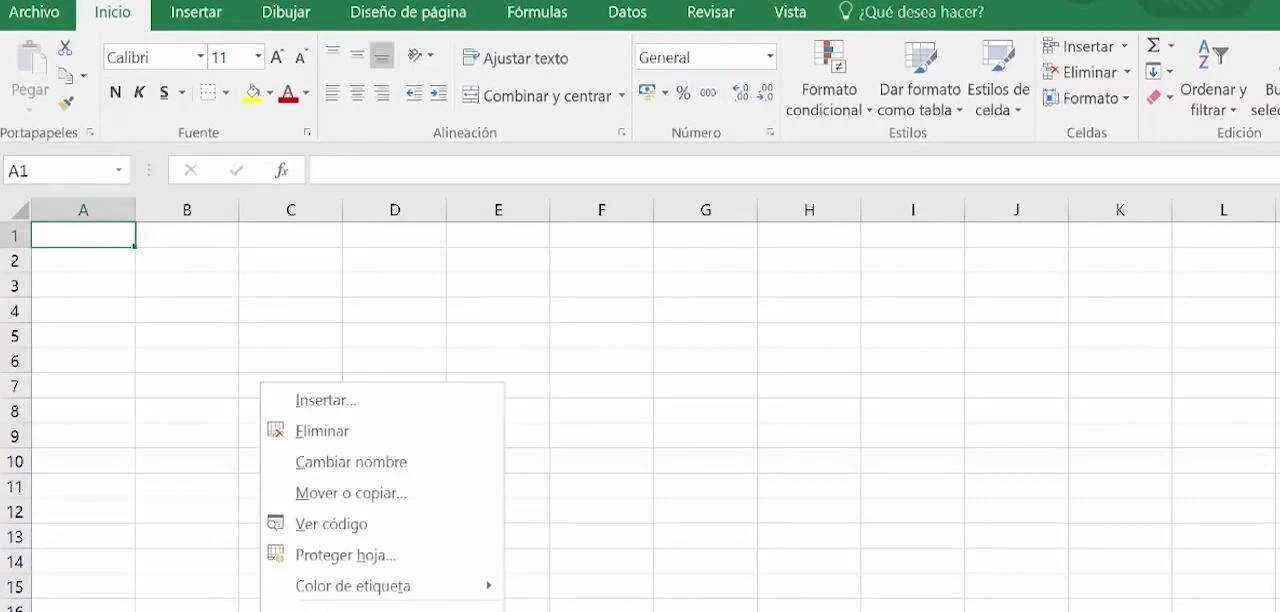Image resolution: width=1280 pixels, height=612 pixels.
Task: Decrease font size with the smaller A icon
Action: pyautogui.click(x=300, y=58)
